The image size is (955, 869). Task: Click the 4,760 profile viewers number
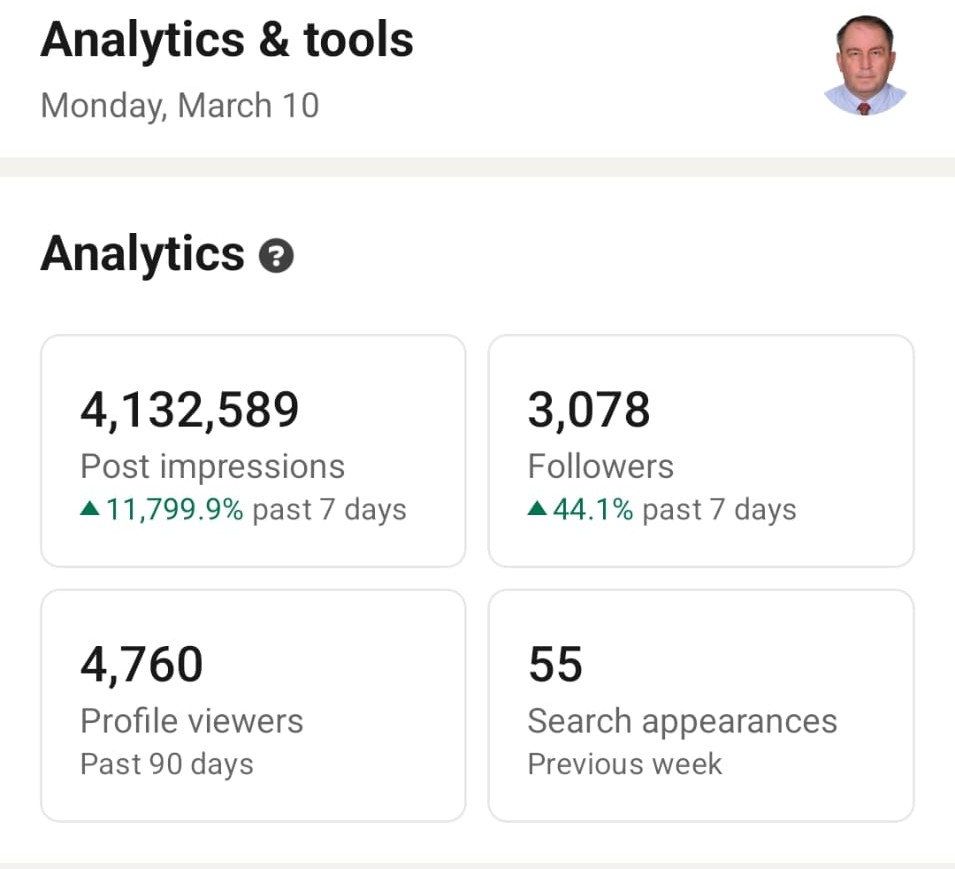coord(141,664)
